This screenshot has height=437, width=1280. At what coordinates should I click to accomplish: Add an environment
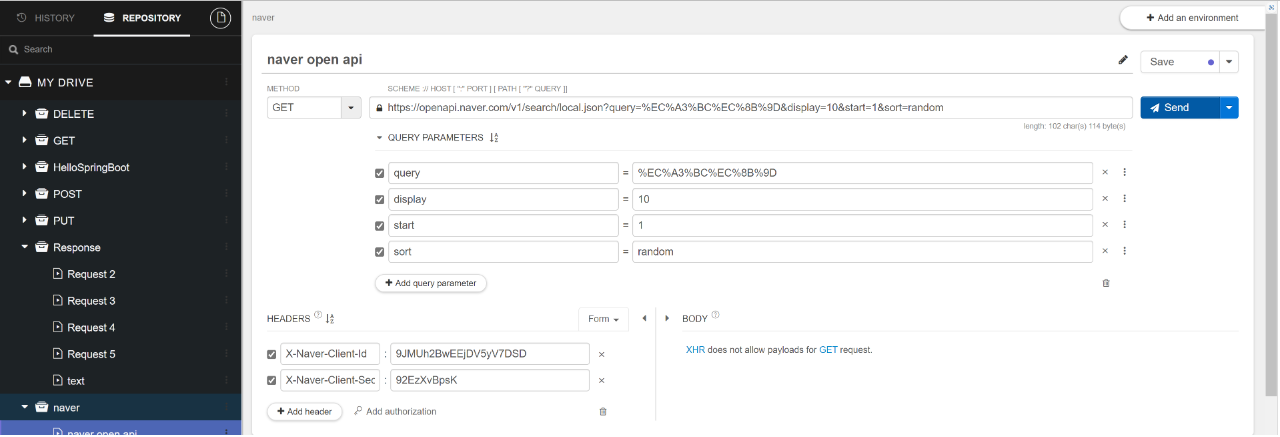(1192, 18)
